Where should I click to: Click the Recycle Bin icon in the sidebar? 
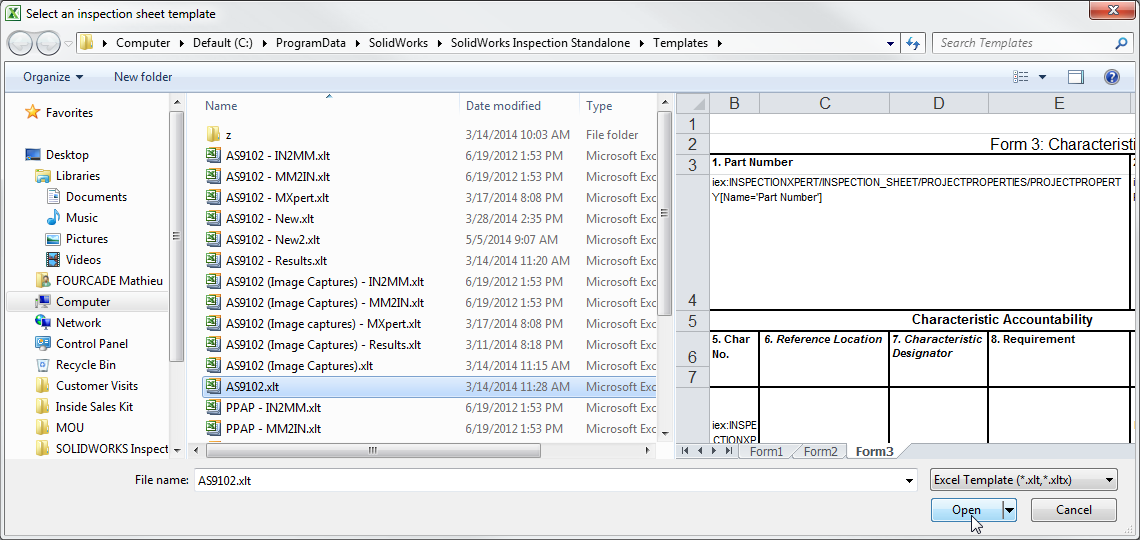[x=43, y=365]
